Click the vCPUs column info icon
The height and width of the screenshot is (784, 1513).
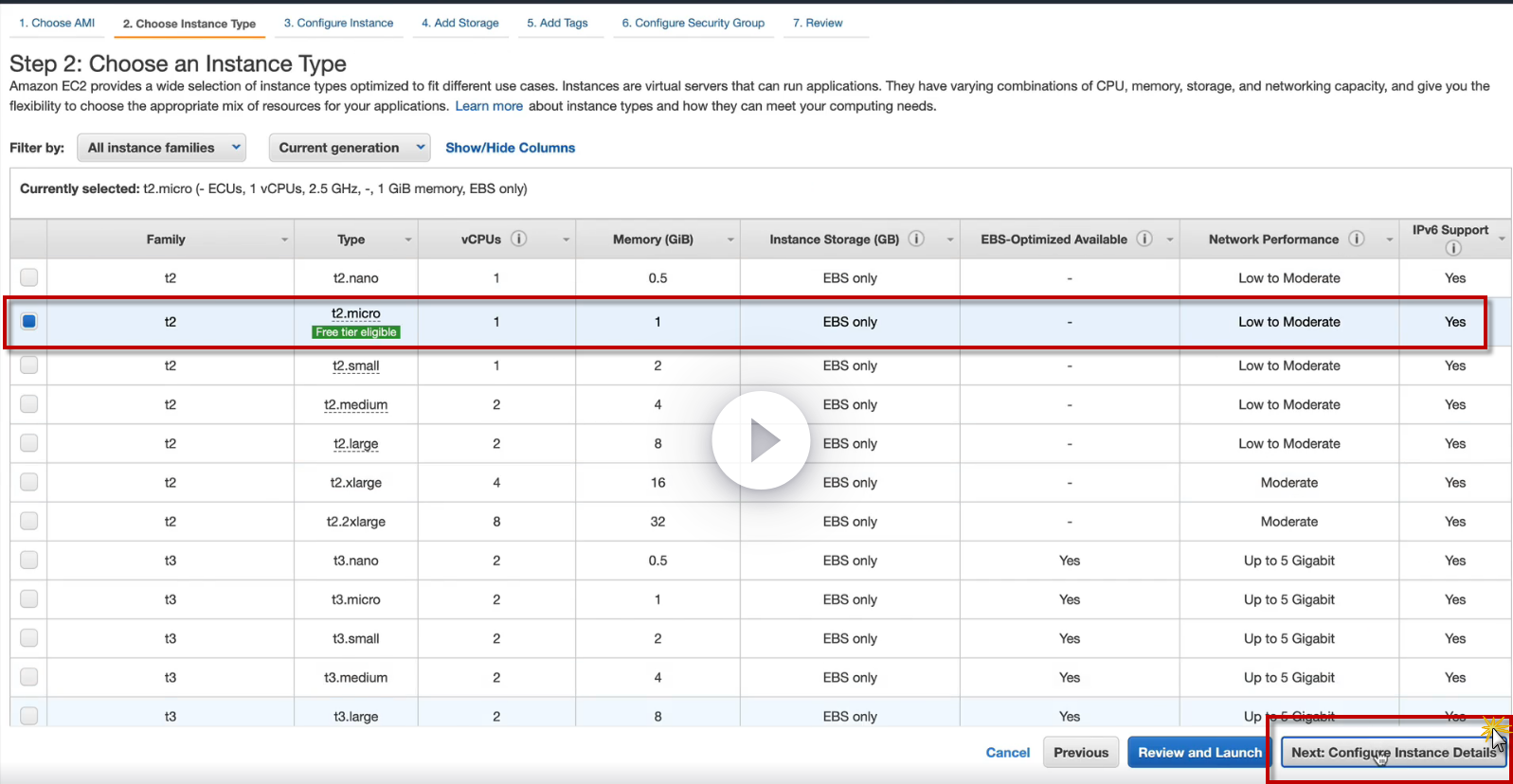(518, 239)
